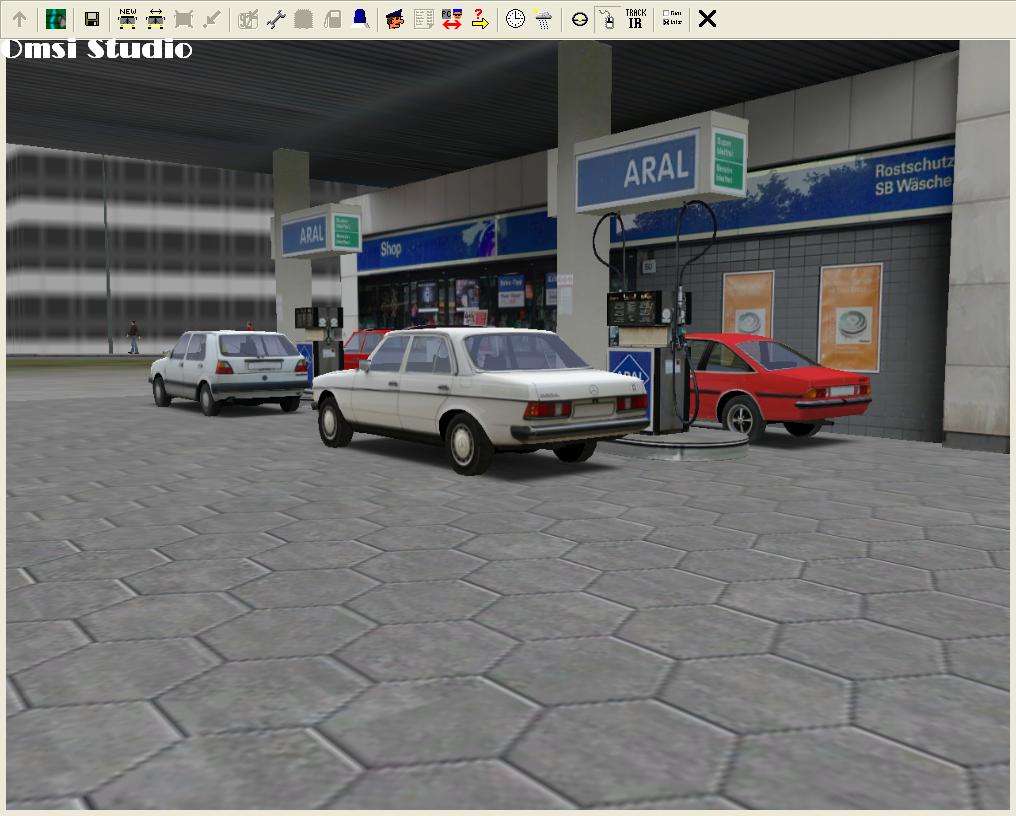Image resolution: width=1016 pixels, height=816 pixels.
Task: Place a new bus with NEW icon
Action: (x=128, y=19)
